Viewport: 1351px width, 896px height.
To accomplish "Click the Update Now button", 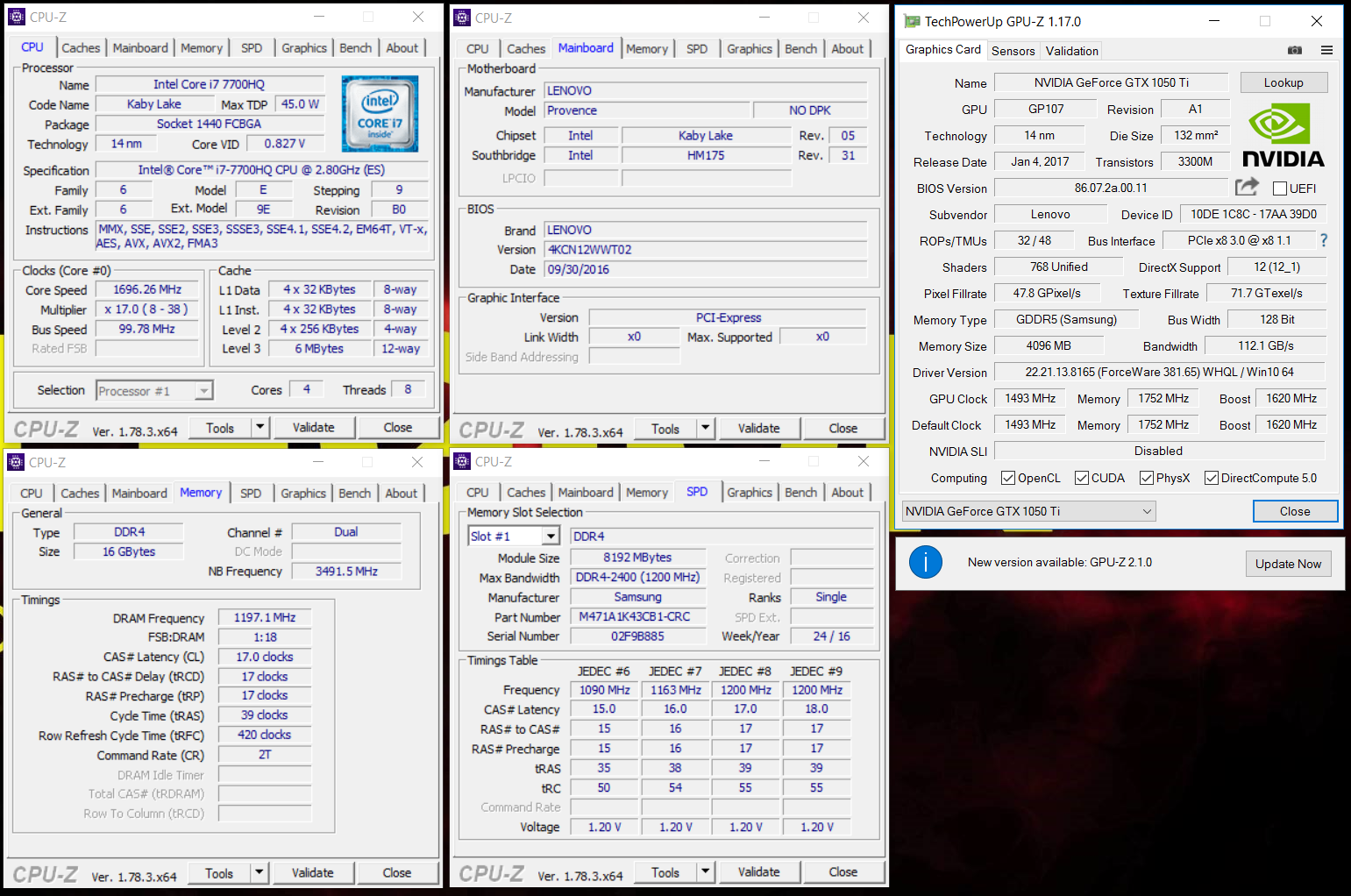I will click(x=1288, y=564).
